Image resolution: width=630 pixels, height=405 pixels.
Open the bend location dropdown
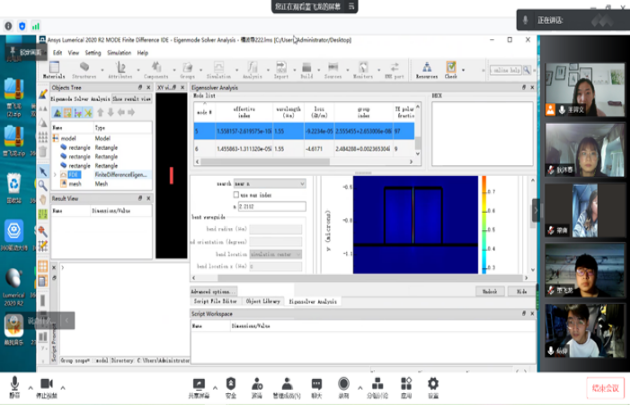(275, 254)
